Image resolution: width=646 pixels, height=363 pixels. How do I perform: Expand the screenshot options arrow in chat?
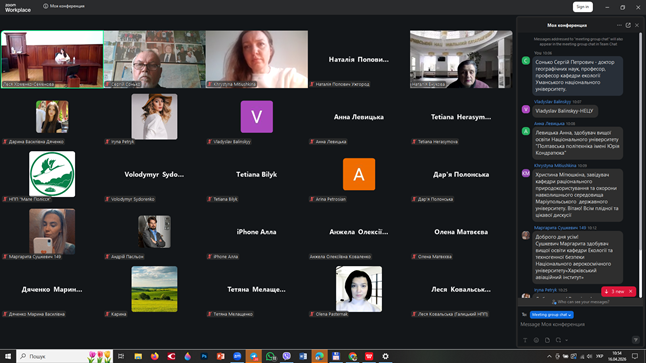coord(566,340)
